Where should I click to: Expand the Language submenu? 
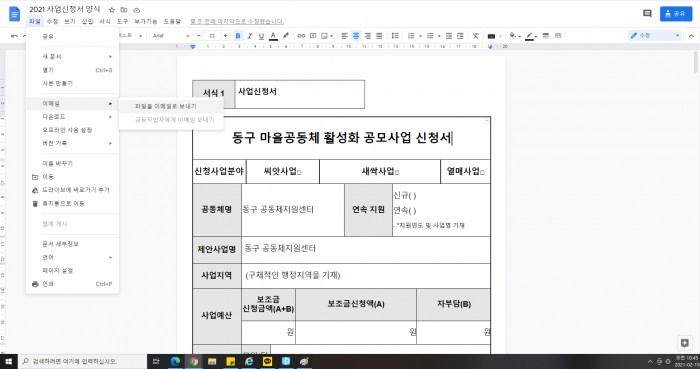point(72,257)
